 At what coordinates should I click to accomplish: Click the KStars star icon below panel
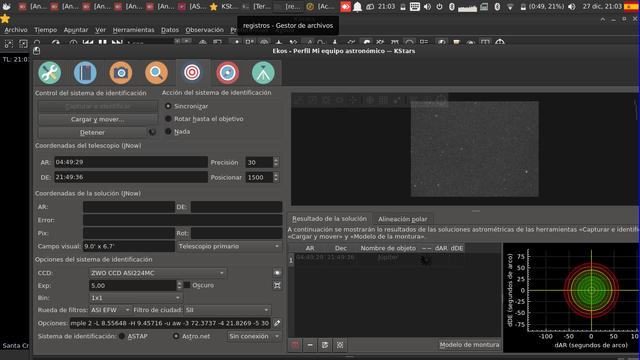[5, 19]
